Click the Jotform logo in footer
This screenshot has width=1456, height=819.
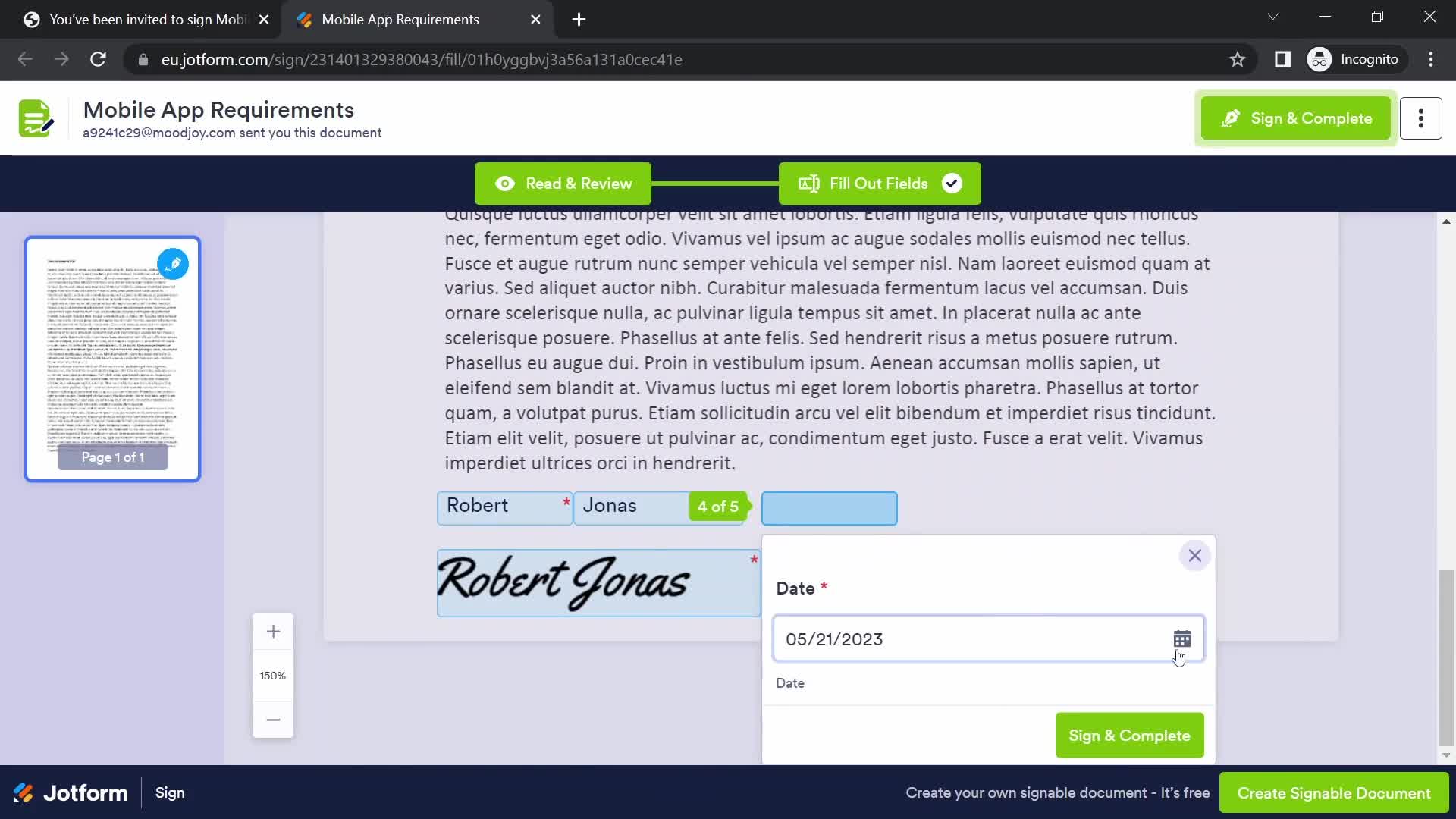coord(71,792)
